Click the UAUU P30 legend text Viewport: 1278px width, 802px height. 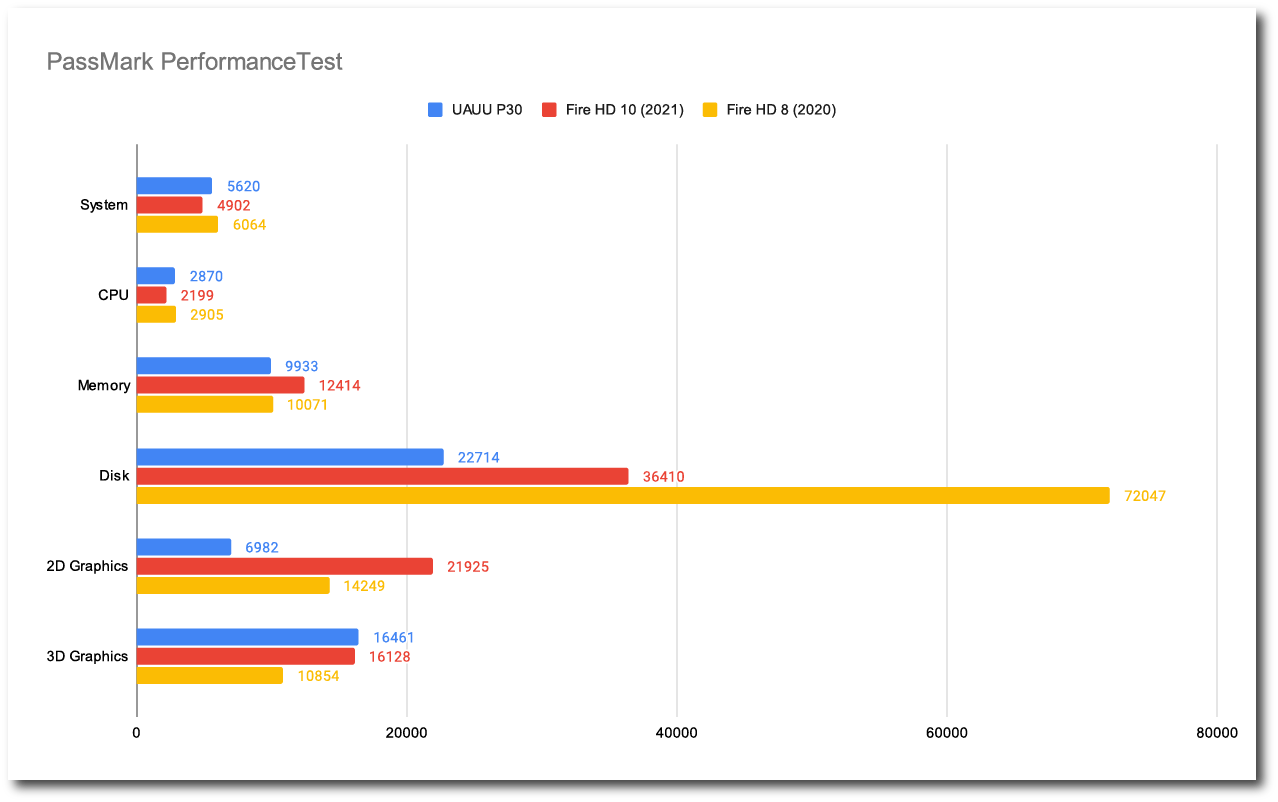486,110
